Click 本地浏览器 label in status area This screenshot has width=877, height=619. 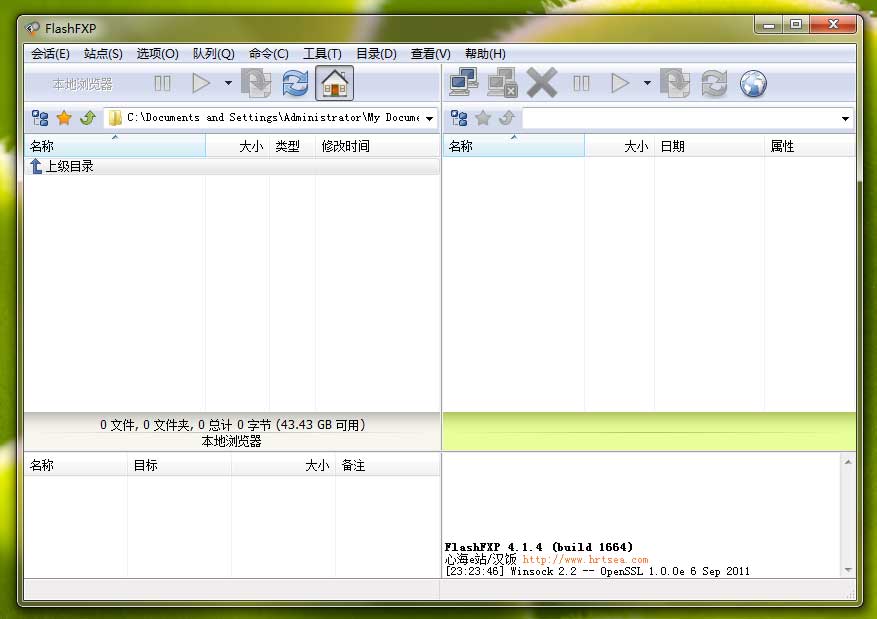click(232, 441)
